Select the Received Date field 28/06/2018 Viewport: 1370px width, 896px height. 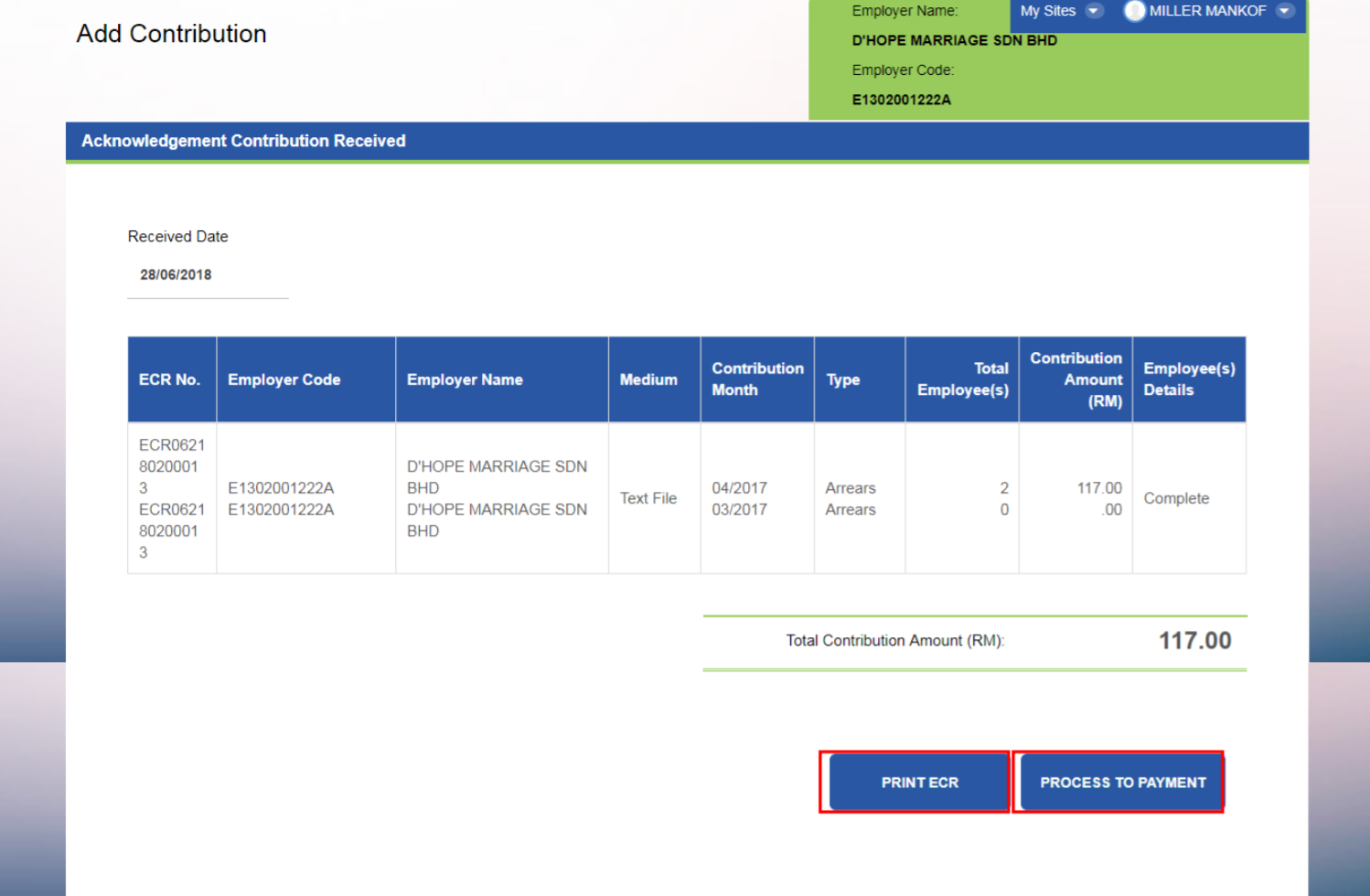(x=208, y=275)
